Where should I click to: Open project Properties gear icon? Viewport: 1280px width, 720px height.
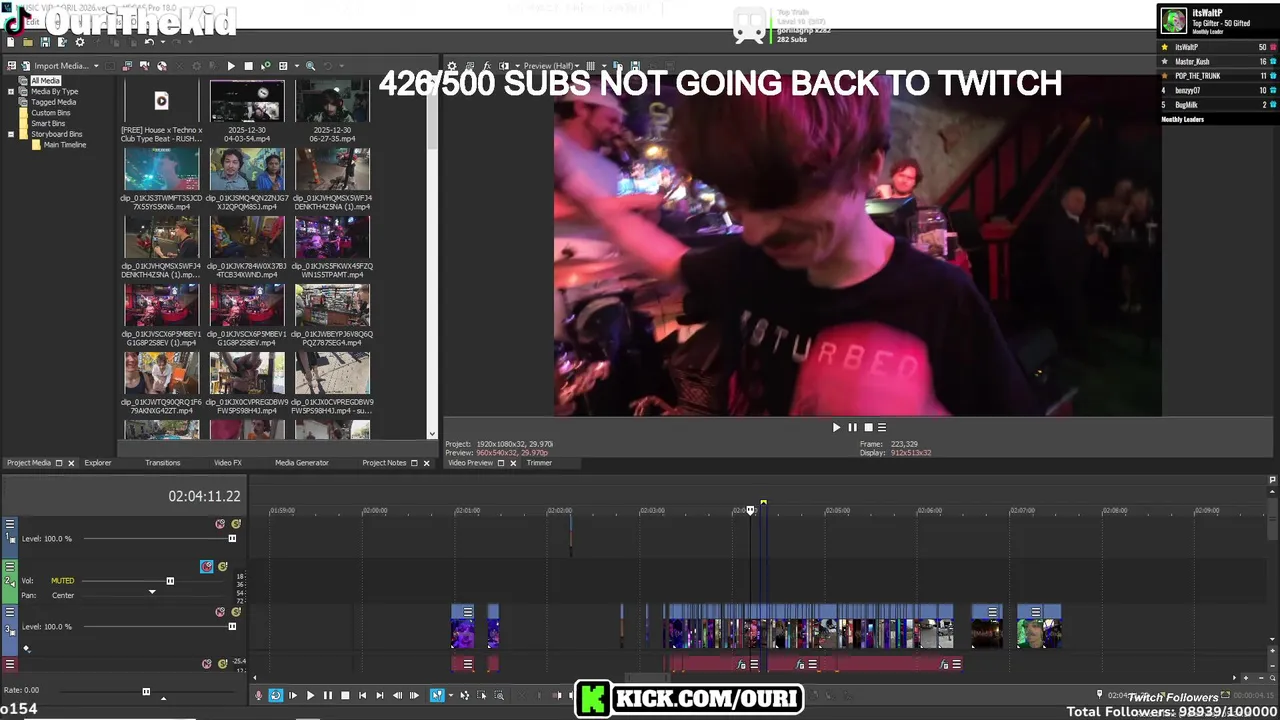(80, 42)
